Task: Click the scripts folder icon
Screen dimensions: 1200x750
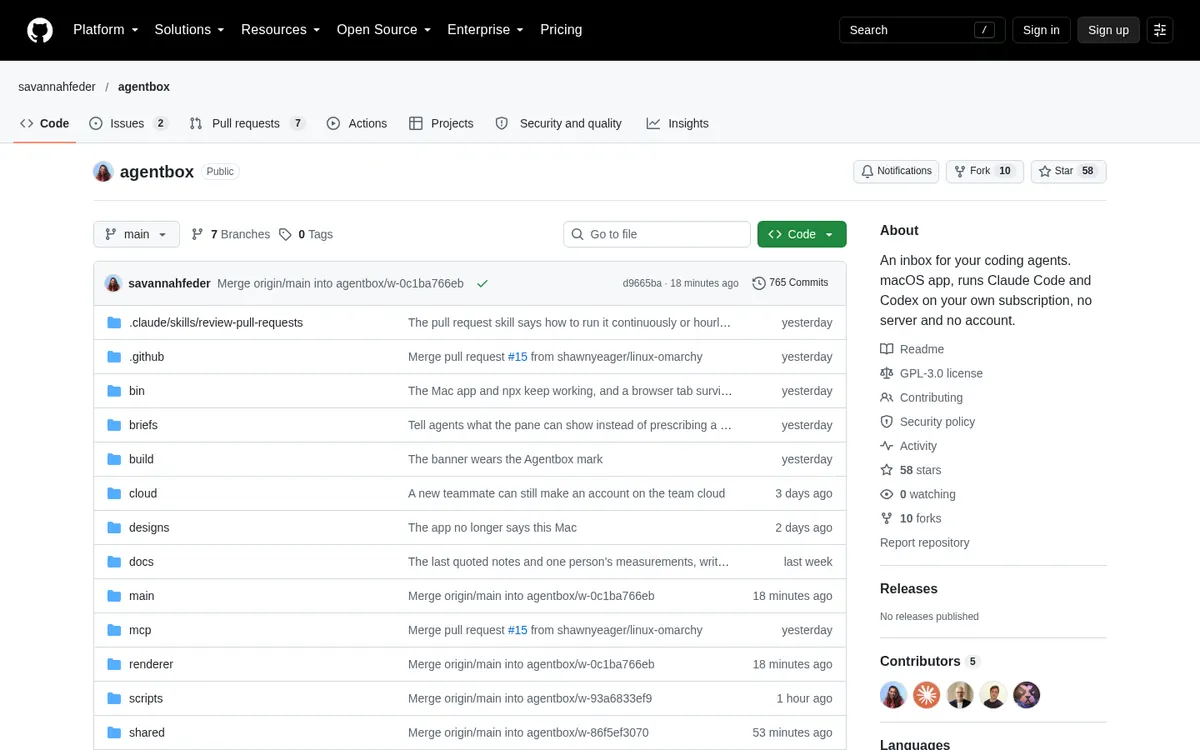Action: (114, 698)
